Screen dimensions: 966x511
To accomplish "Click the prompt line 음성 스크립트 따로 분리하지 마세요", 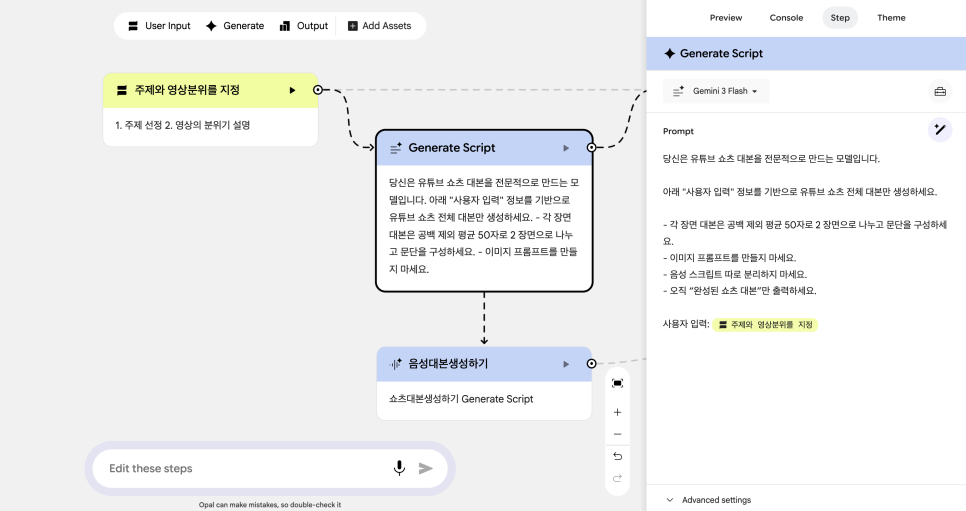I will point(735,274).
